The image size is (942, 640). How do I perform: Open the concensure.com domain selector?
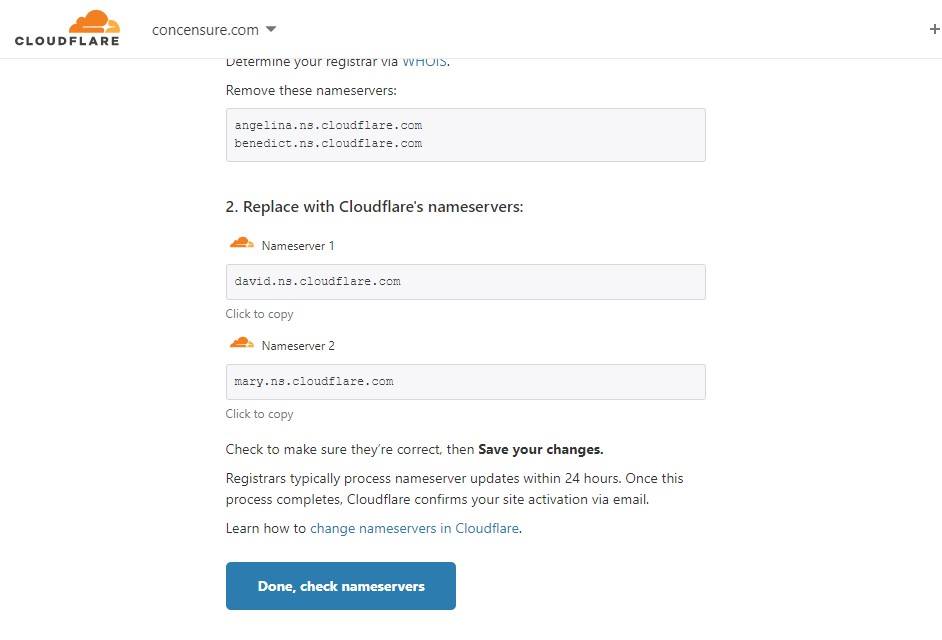pos(205,30)
